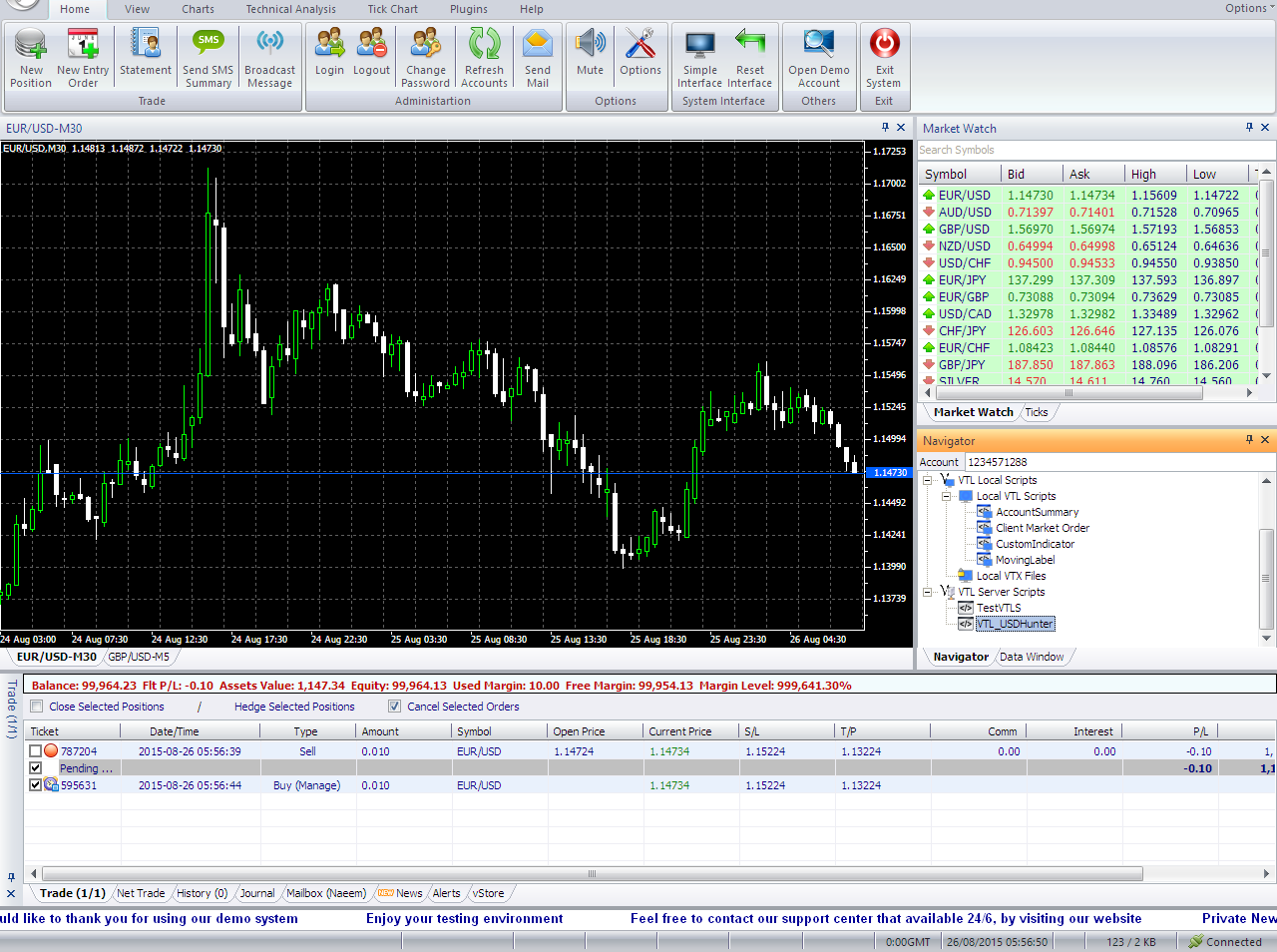Select AccountSummary script in Navigator

point(1037,512)
